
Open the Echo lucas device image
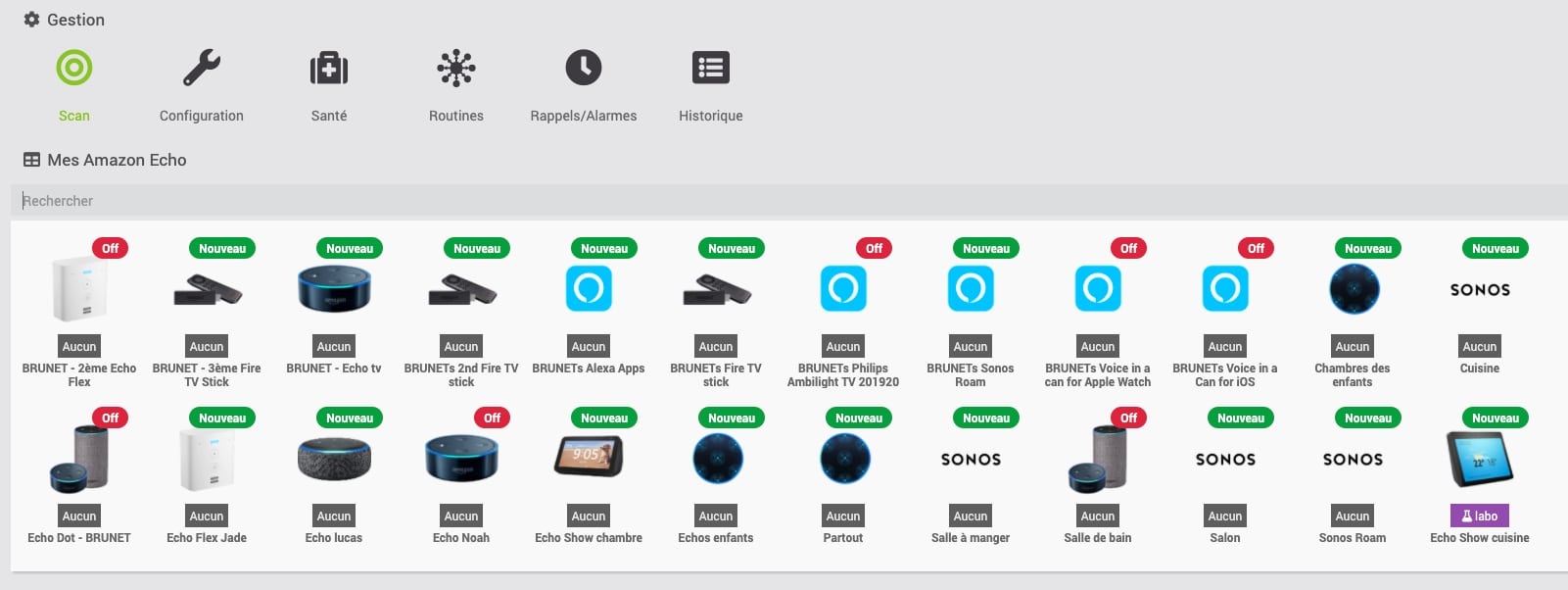[334, 459]
